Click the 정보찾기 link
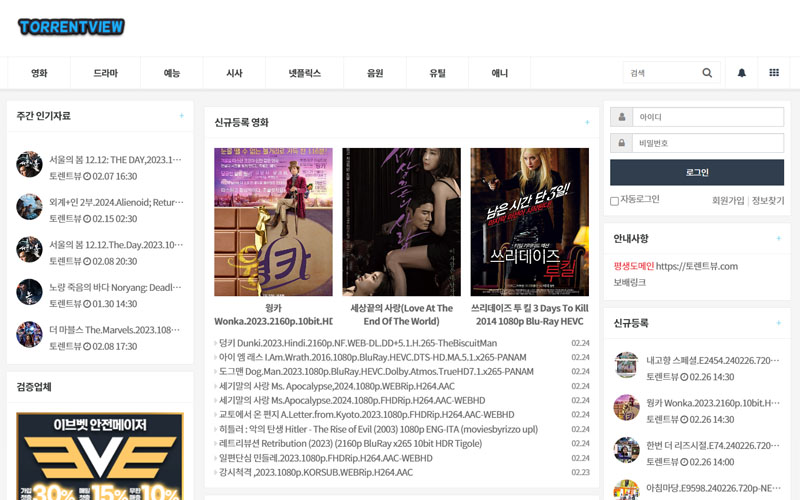 [768, 201]
